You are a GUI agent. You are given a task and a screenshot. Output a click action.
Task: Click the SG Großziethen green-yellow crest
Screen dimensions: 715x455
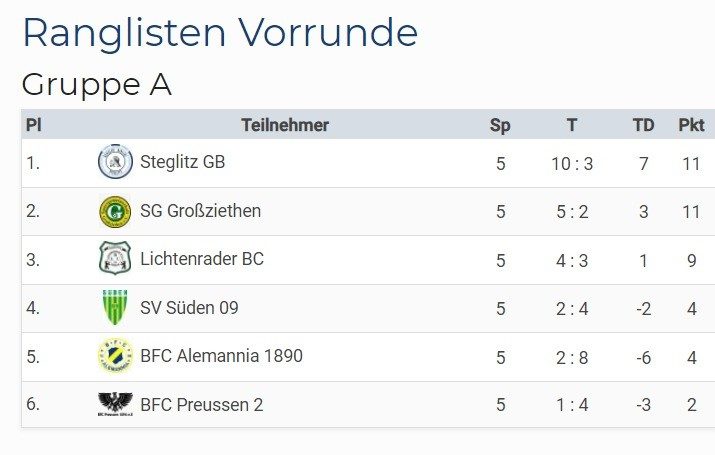tap(115, 212)
